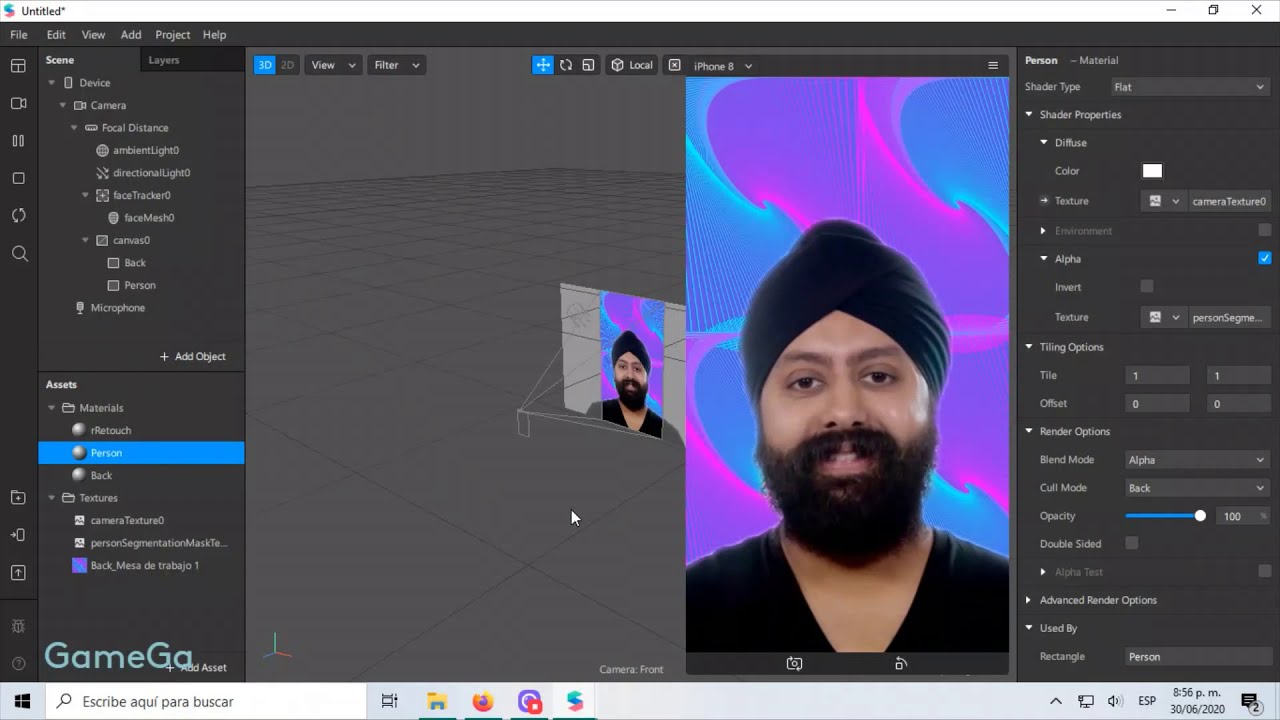1280x720 pixels.
Task: Click the add-to-library icon in left sidebar
Action: [18, 497]
